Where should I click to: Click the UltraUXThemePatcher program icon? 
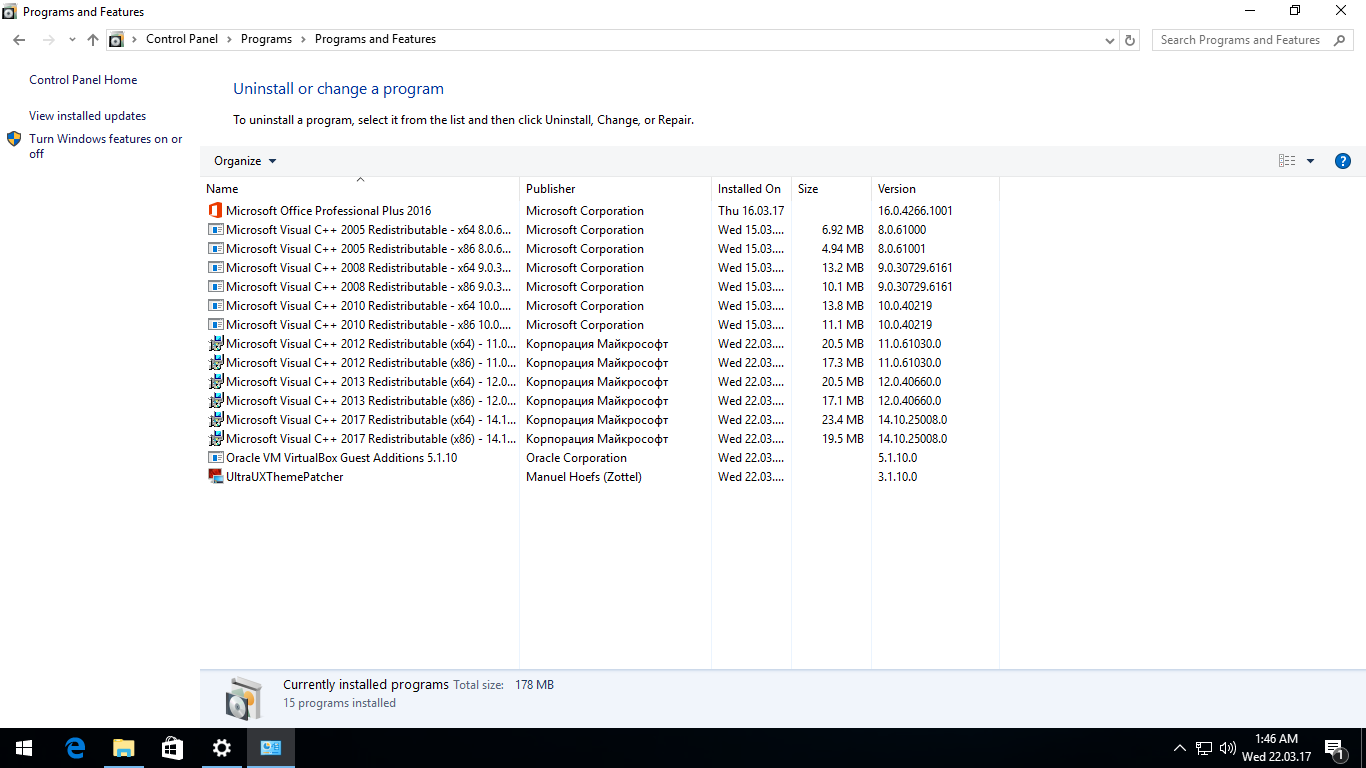tap(215, 477)
